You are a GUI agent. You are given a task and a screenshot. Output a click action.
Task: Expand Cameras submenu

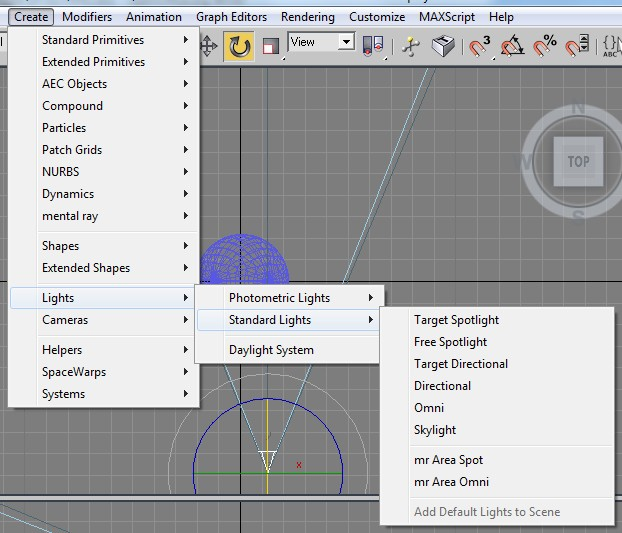click(x=104, y=320)
